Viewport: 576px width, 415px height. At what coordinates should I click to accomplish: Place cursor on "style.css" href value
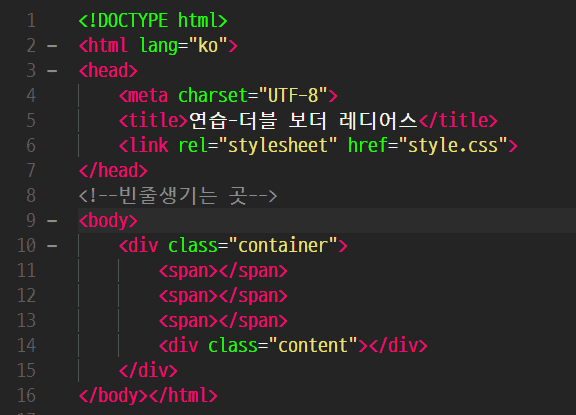coord(453,145)
